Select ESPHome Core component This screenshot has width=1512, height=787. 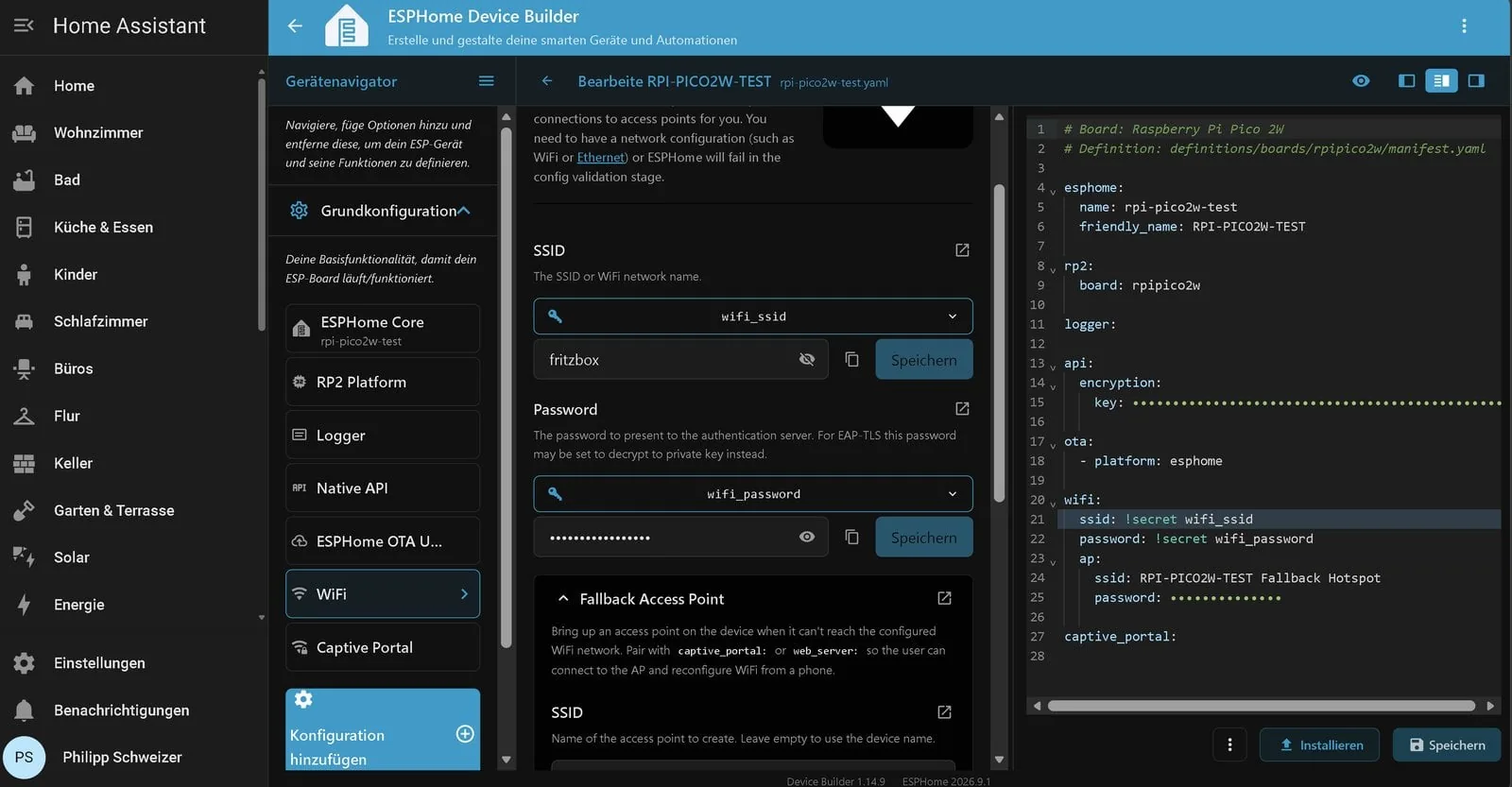(383, 329)
